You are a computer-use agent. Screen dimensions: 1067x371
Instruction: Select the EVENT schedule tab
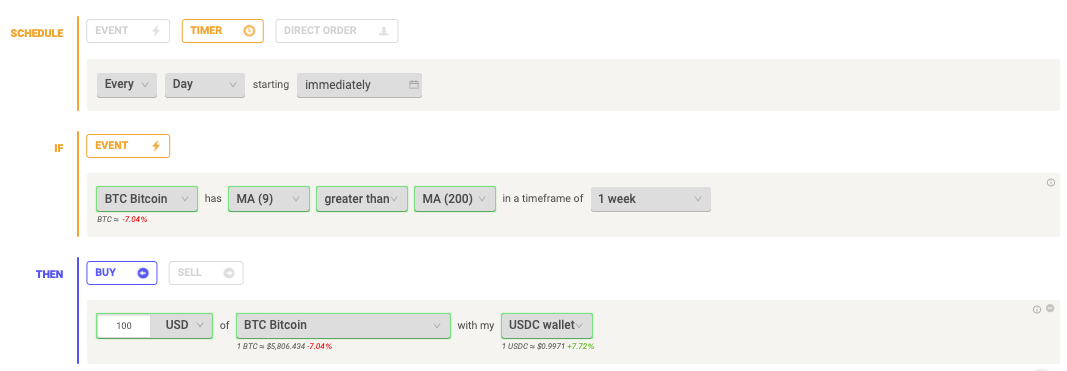[128, 31]
